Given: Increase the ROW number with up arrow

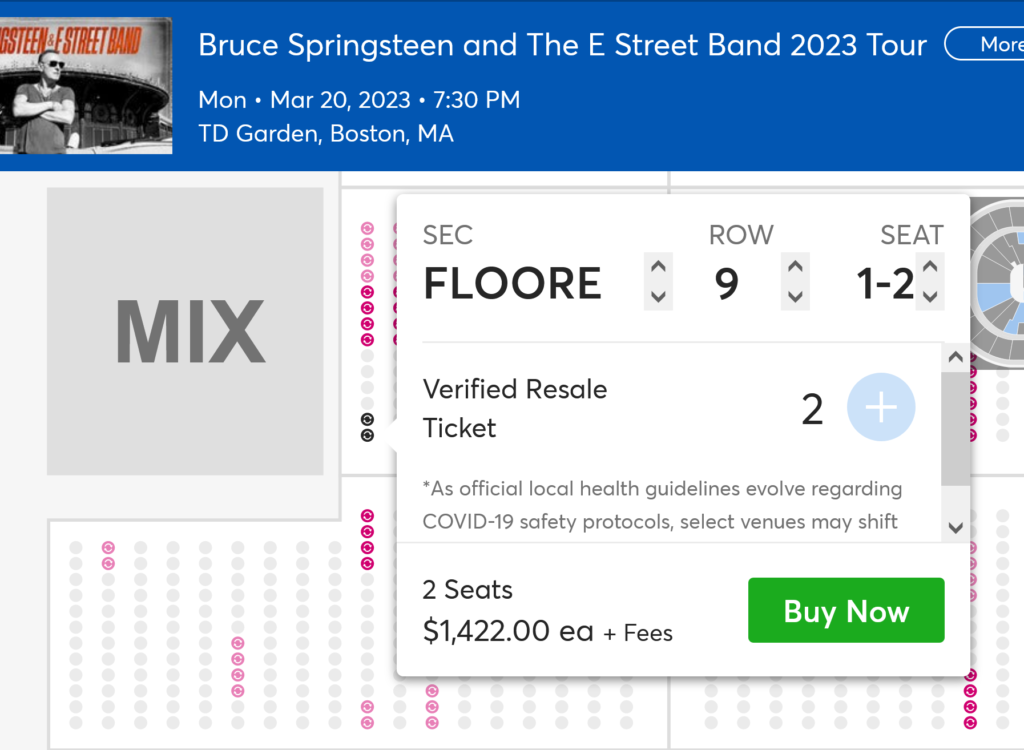Looking at the screenshot, I should pos(795,267).
